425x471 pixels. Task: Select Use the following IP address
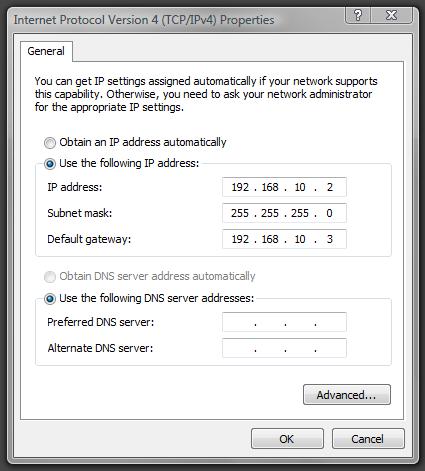50,164
